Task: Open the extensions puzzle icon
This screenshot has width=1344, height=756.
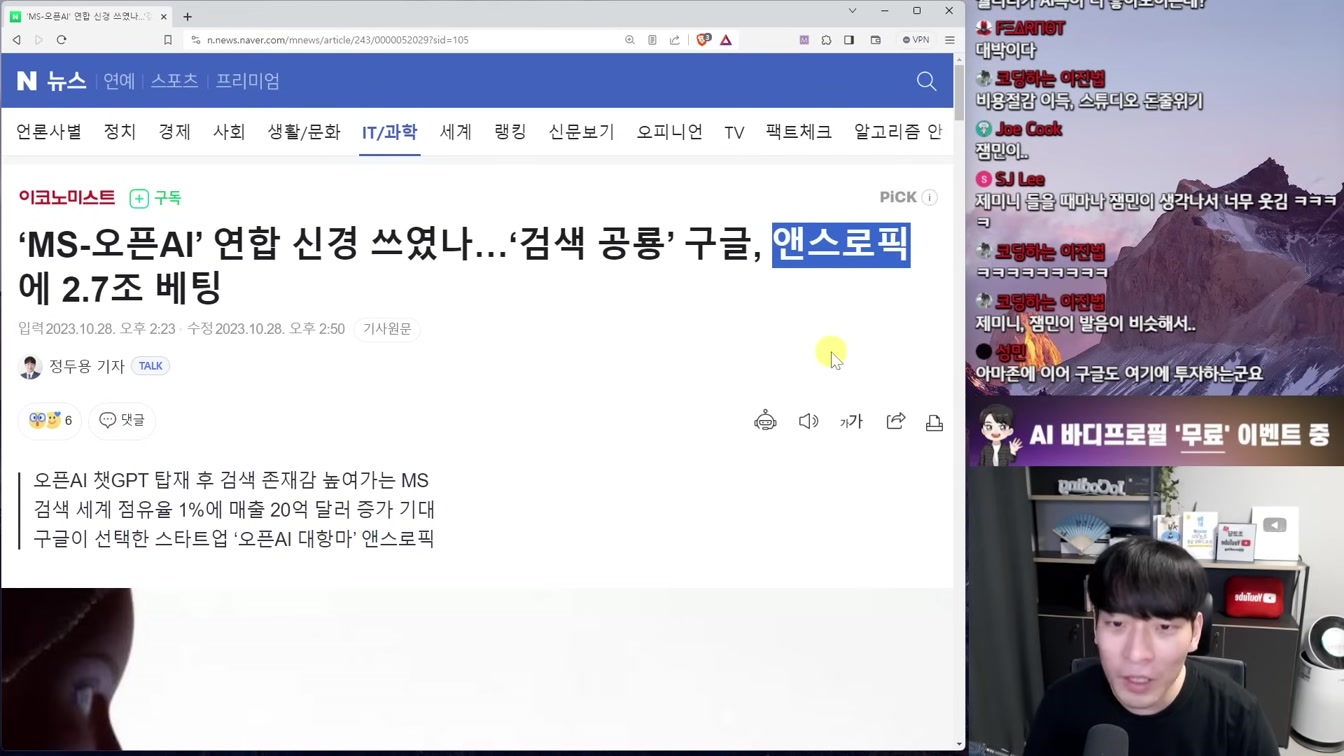Action: click(x=826, y=40)
